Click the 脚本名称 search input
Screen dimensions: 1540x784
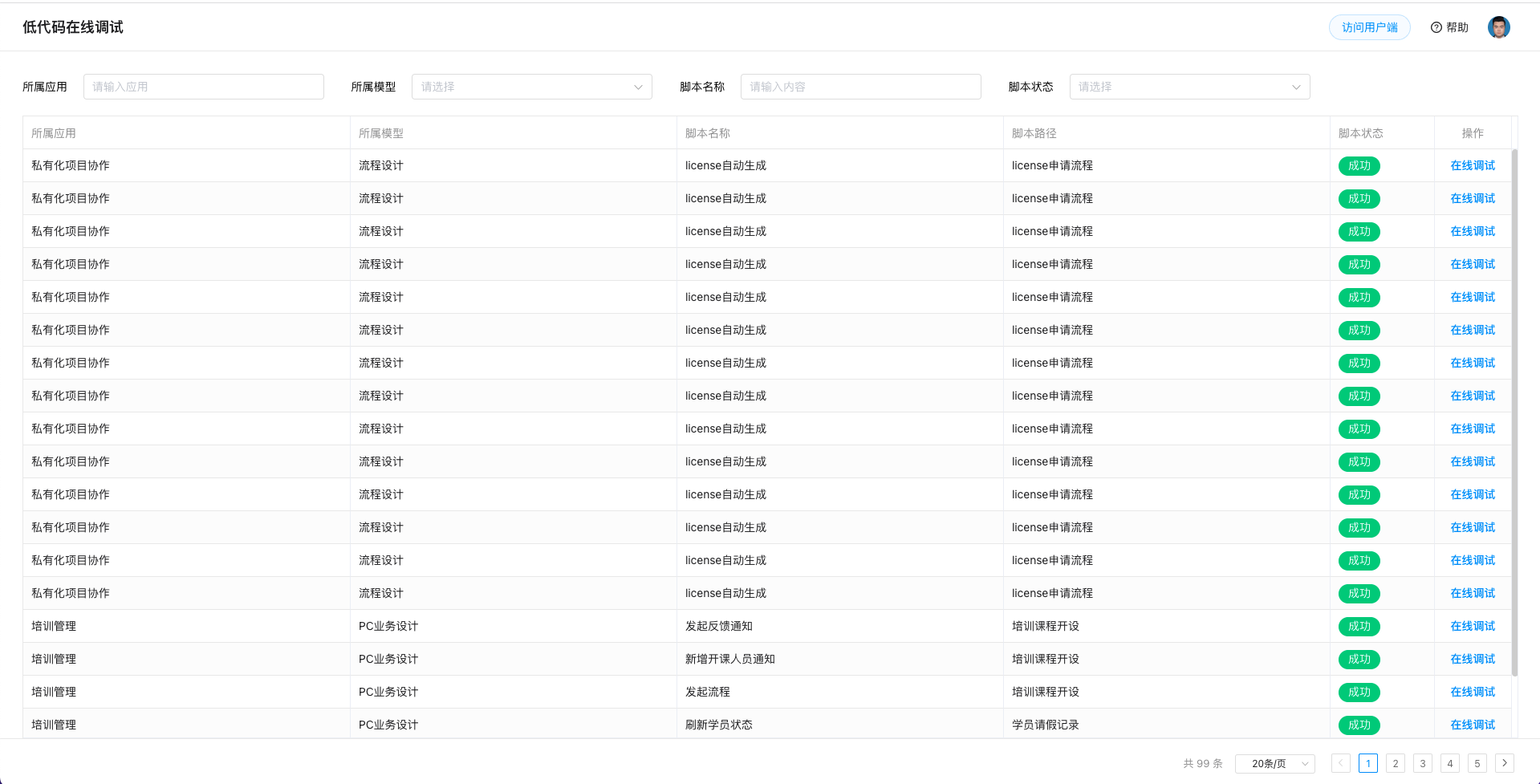tap(860, 87)
